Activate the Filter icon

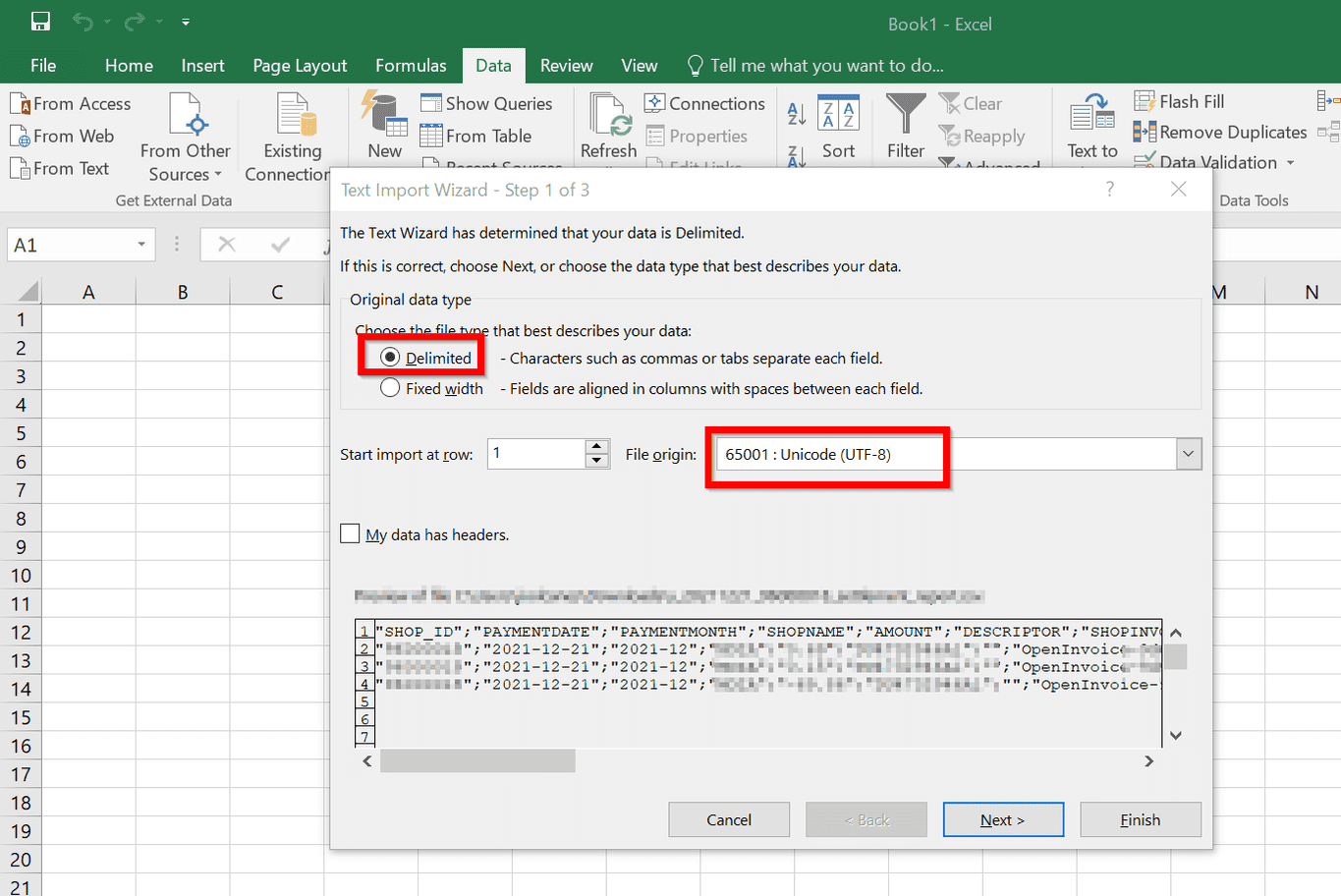tap(904, 126)
